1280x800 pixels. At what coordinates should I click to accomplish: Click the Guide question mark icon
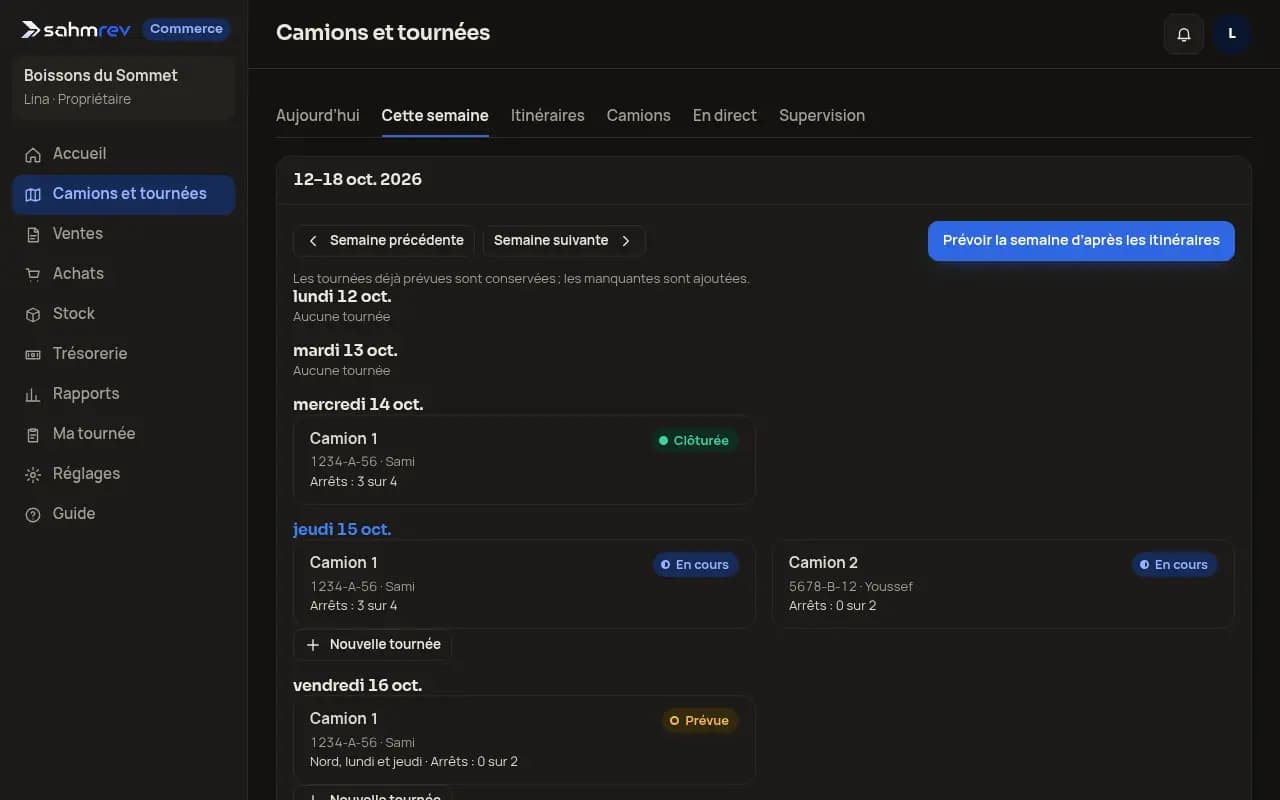(x=33, y=514)
